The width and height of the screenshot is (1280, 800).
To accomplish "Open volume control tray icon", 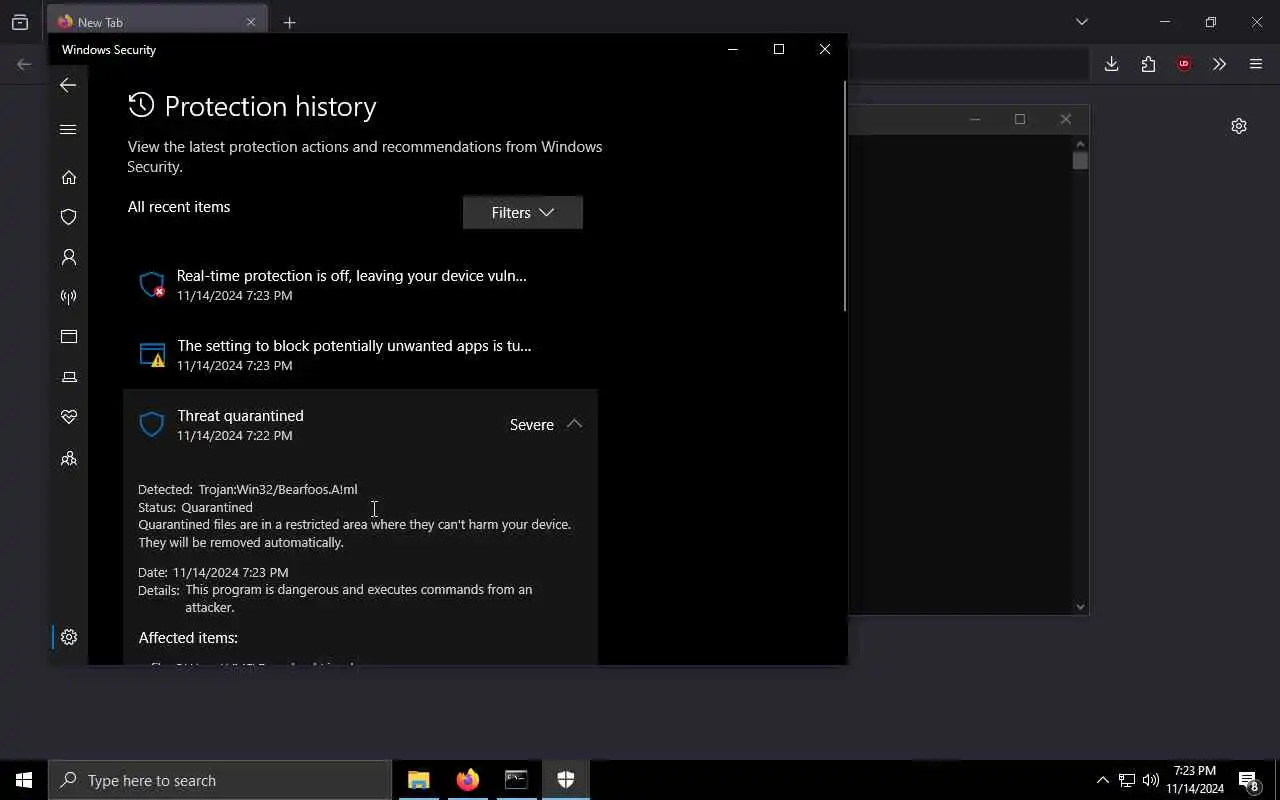I will click(x=1151, y=780).
